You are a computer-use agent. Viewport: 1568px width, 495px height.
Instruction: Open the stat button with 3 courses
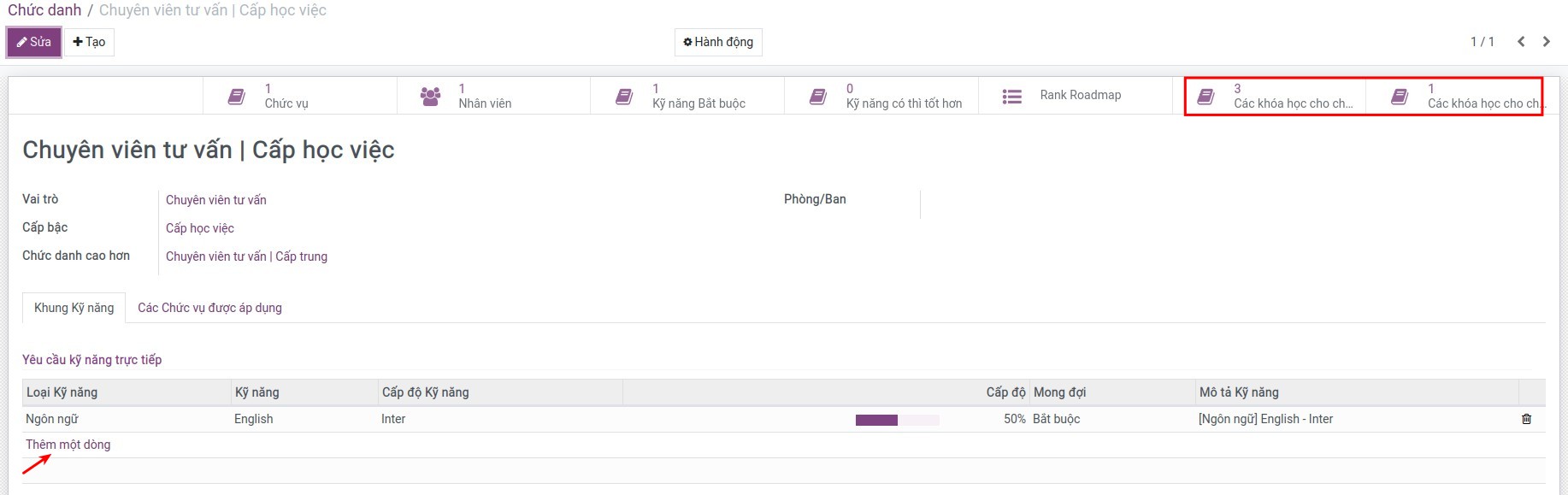[x=1276, y=96]
